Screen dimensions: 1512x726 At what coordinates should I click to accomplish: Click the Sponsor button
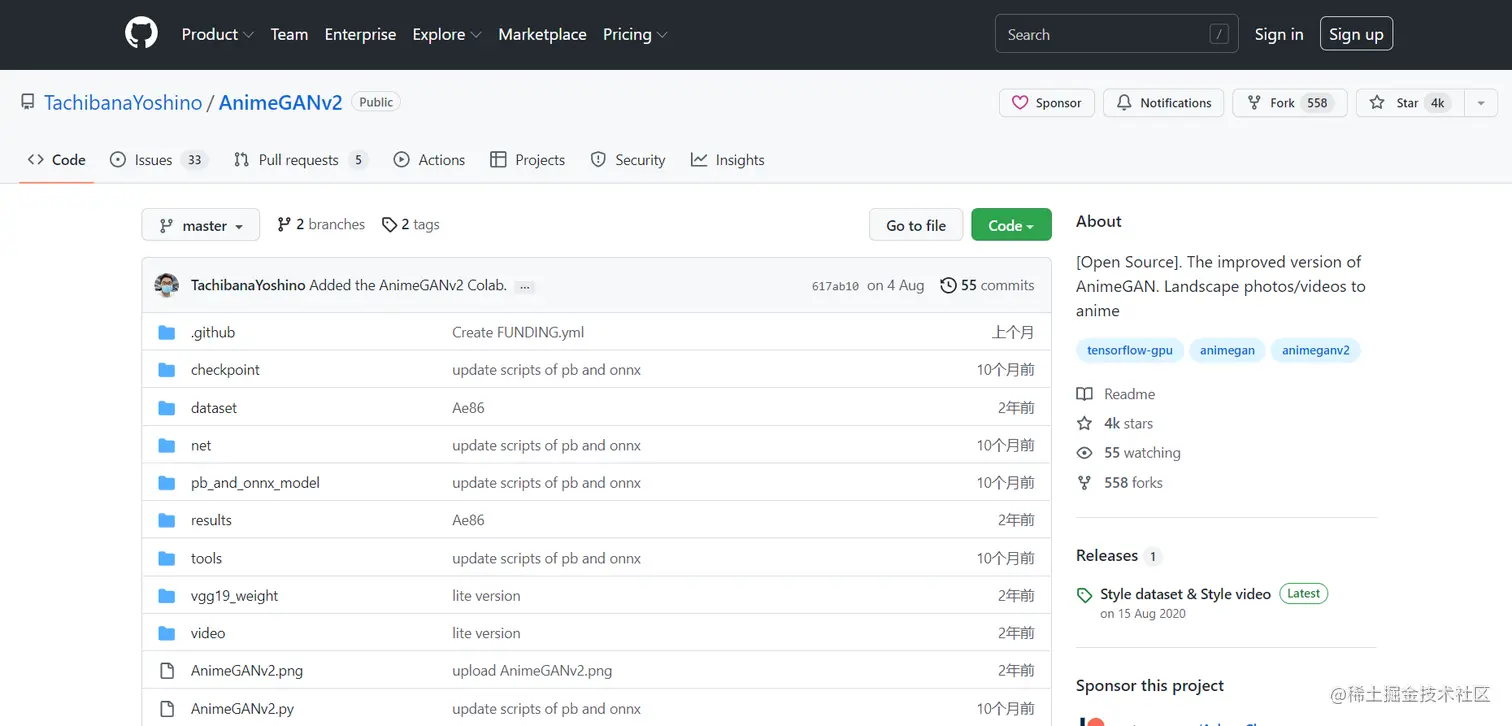point(1047,103)
